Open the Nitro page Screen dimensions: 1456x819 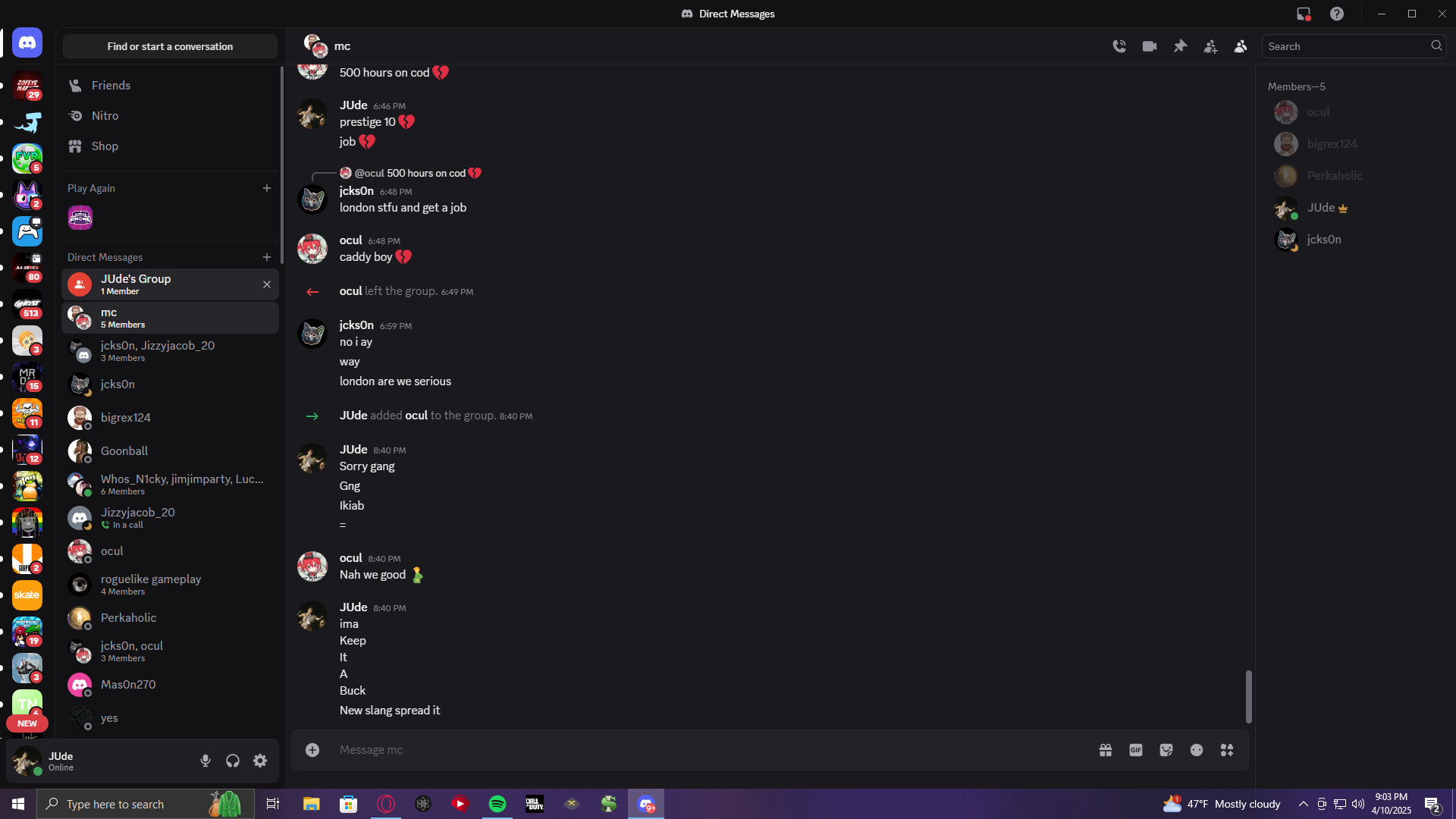105,116
